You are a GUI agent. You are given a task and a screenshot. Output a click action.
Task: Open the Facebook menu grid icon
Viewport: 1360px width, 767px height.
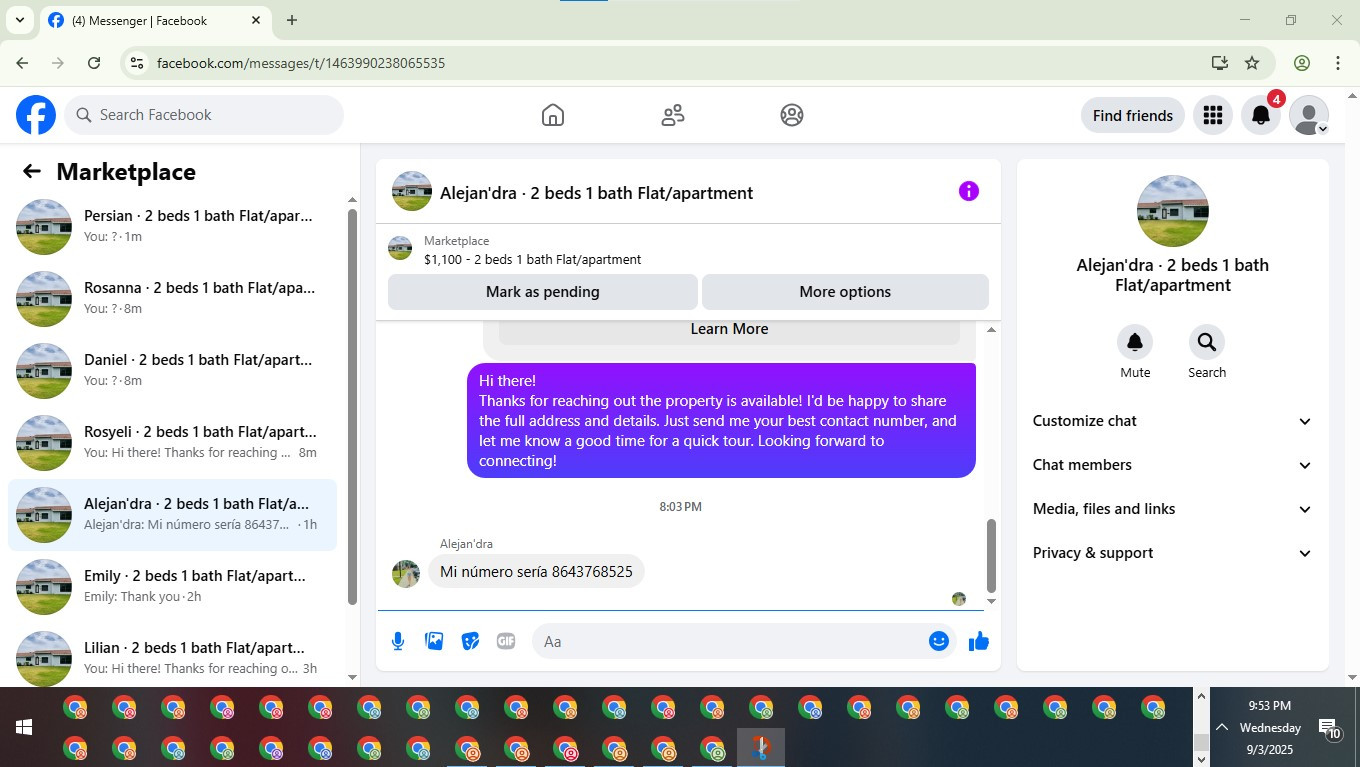(1213, 115)
